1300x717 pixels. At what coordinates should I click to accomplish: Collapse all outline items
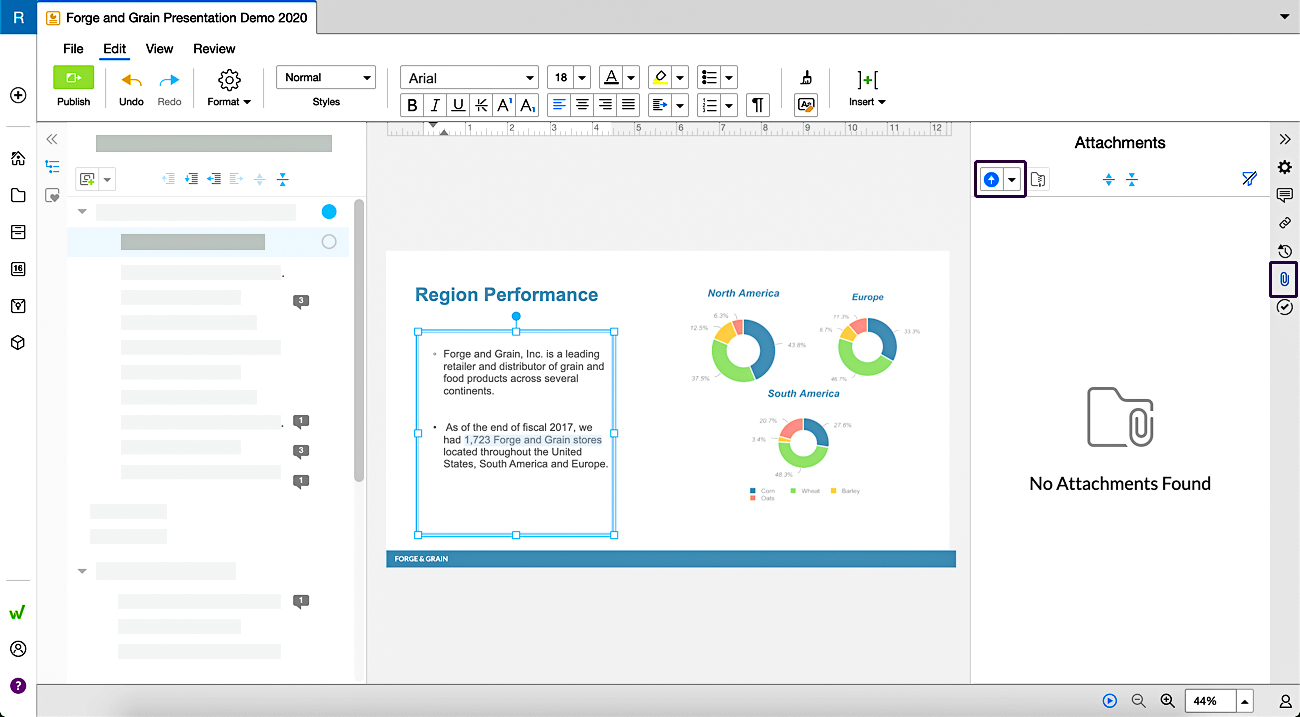[x=282, y=179]
